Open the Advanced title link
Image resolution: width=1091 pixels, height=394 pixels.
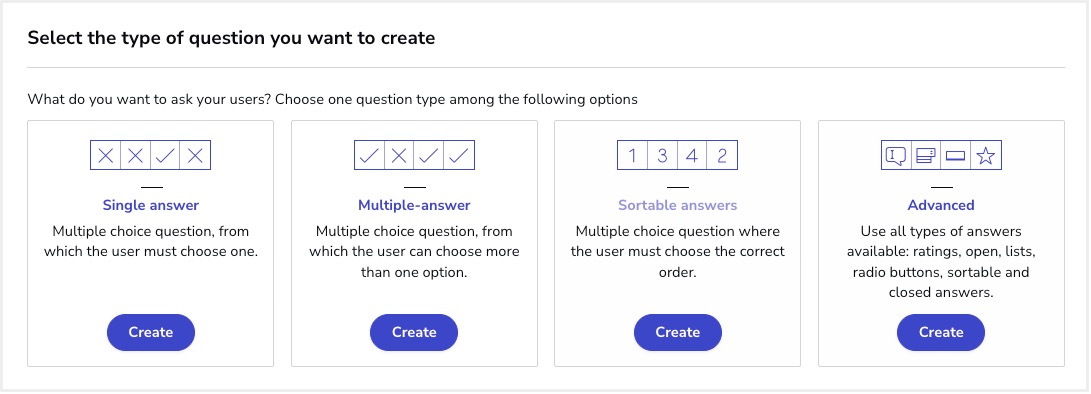pyautogui.click(x=941, y=205)
